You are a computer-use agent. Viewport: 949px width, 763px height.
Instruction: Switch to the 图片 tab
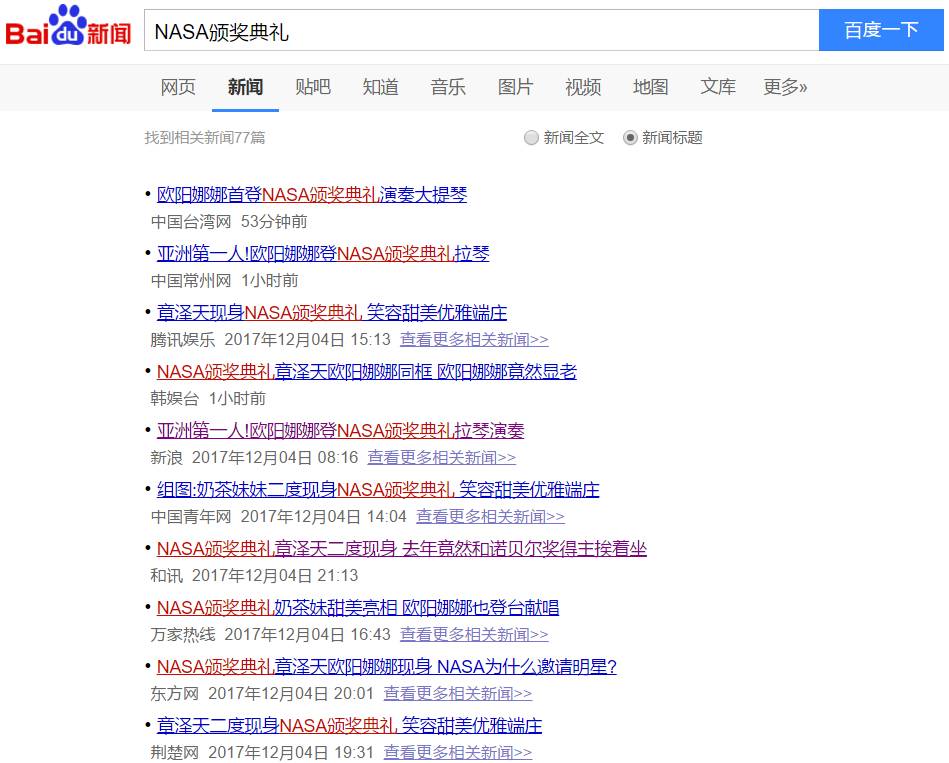tap(515, 87)
